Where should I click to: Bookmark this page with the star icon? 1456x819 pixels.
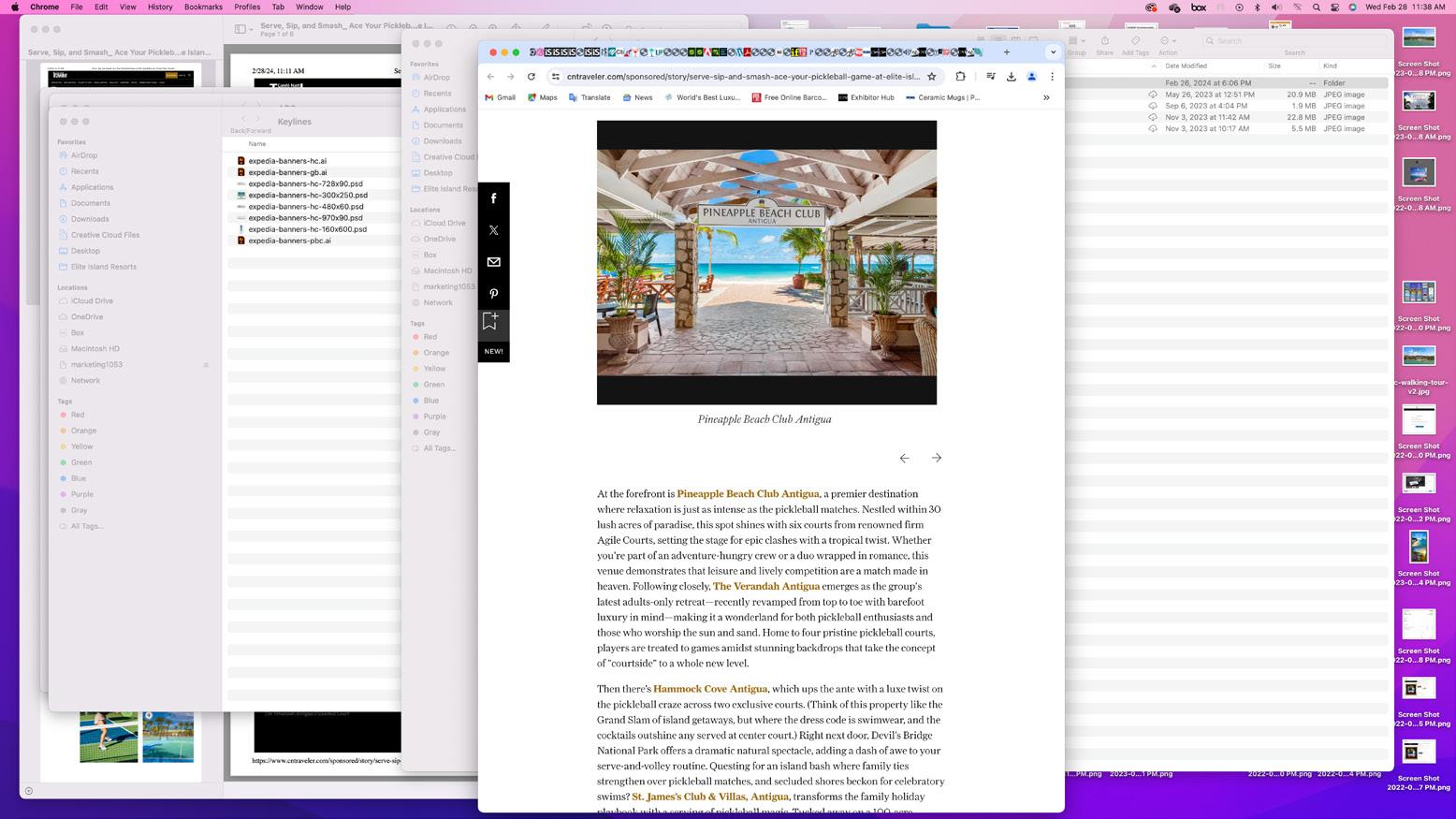pyautogui.click(x=932, y=77)
